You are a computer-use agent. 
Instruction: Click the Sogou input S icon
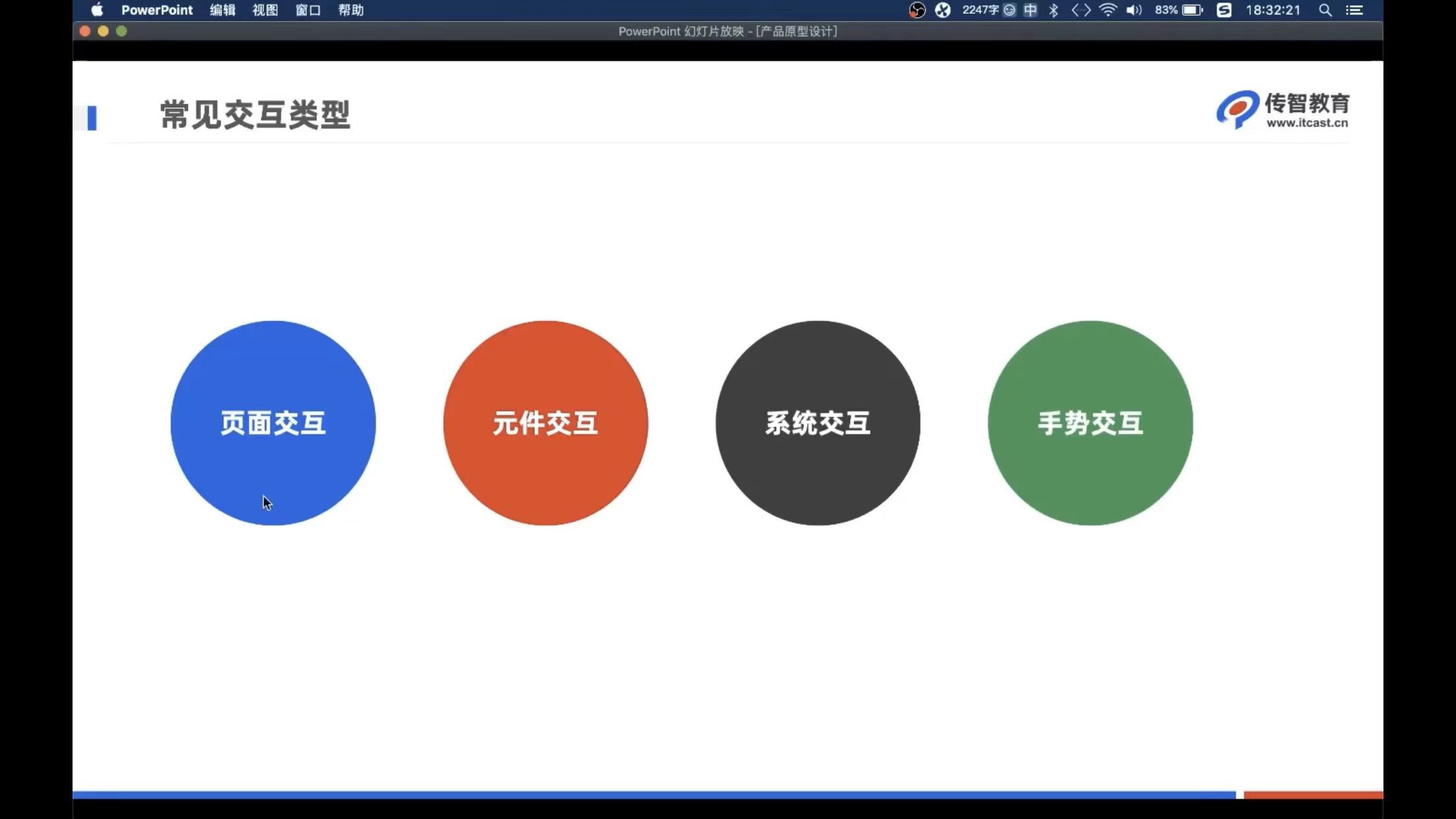(x=1224, y=10)
